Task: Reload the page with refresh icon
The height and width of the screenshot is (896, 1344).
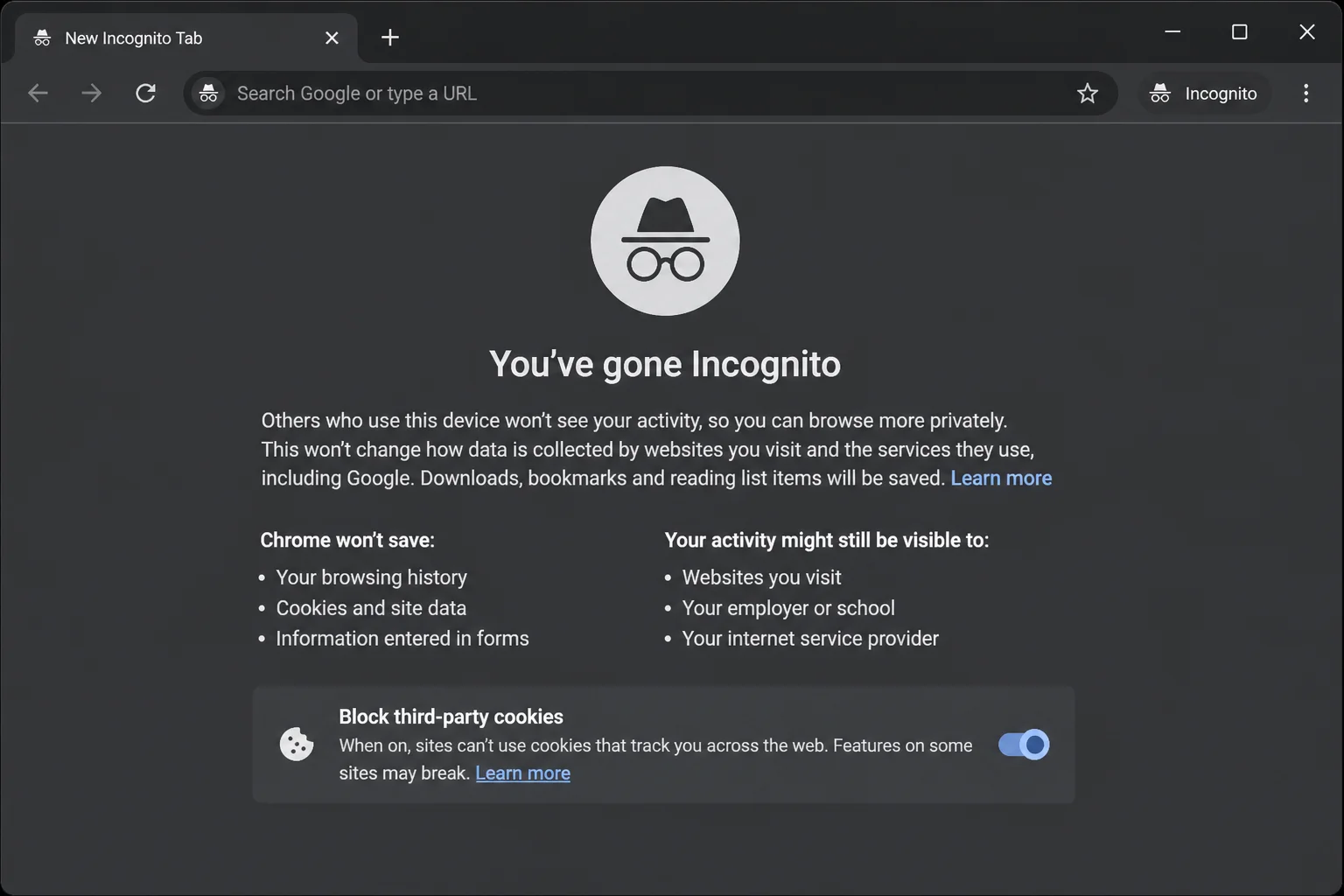Action: (x=145, y=93)
